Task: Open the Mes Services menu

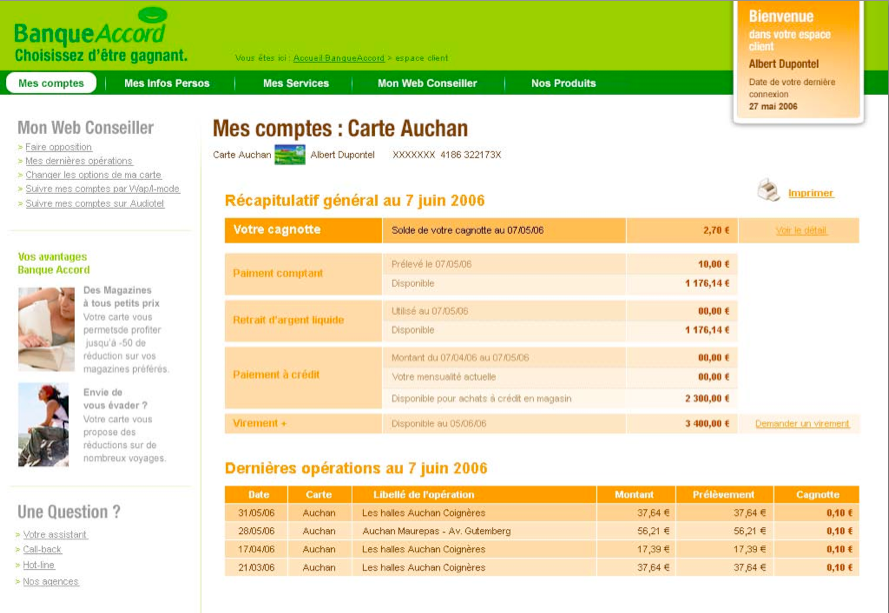Action: click(296, 83)
